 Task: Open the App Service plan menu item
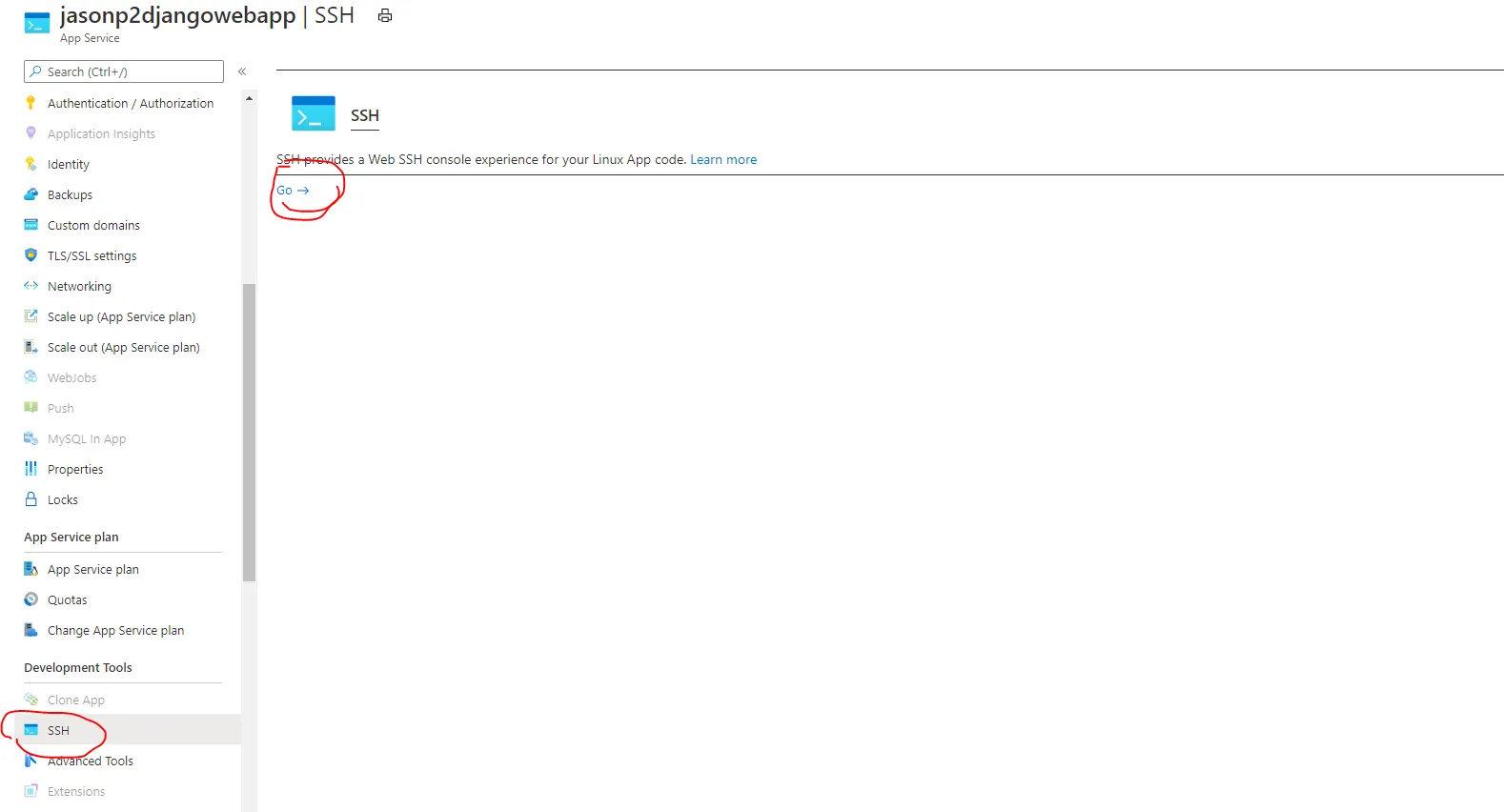[x=93, y=569]
